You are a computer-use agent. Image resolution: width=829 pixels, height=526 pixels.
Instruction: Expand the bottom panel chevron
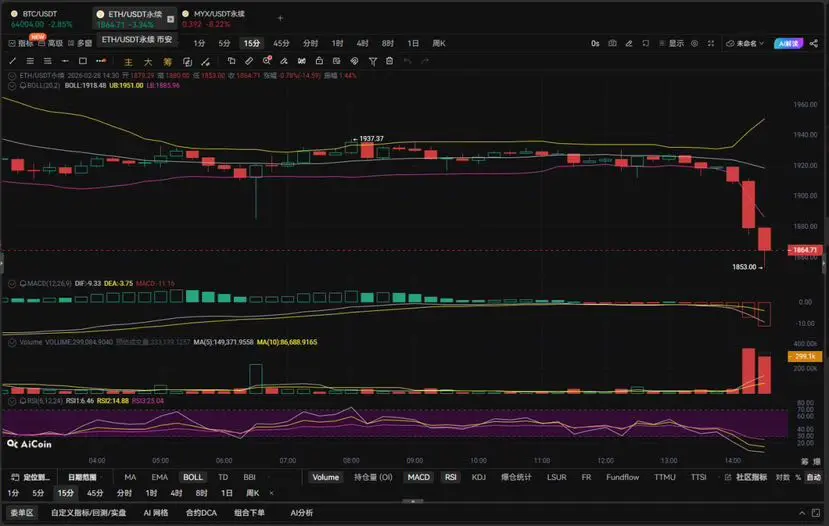click(802, 513)
